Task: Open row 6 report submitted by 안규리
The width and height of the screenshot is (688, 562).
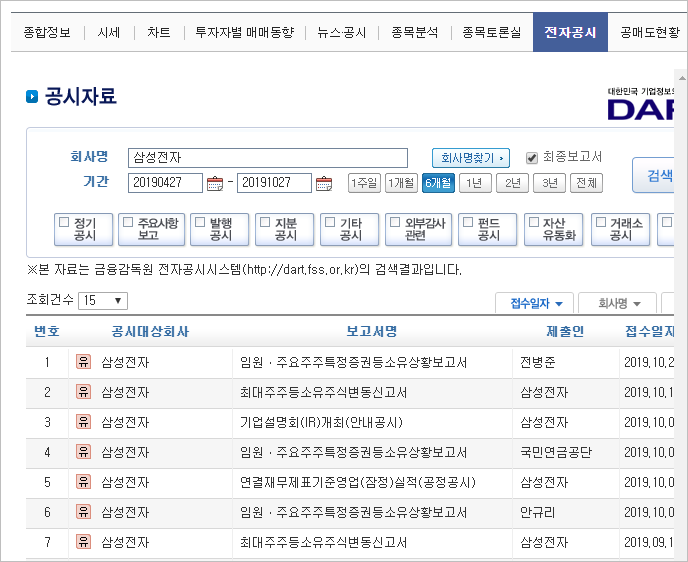Action: click(x=353, y=512)
